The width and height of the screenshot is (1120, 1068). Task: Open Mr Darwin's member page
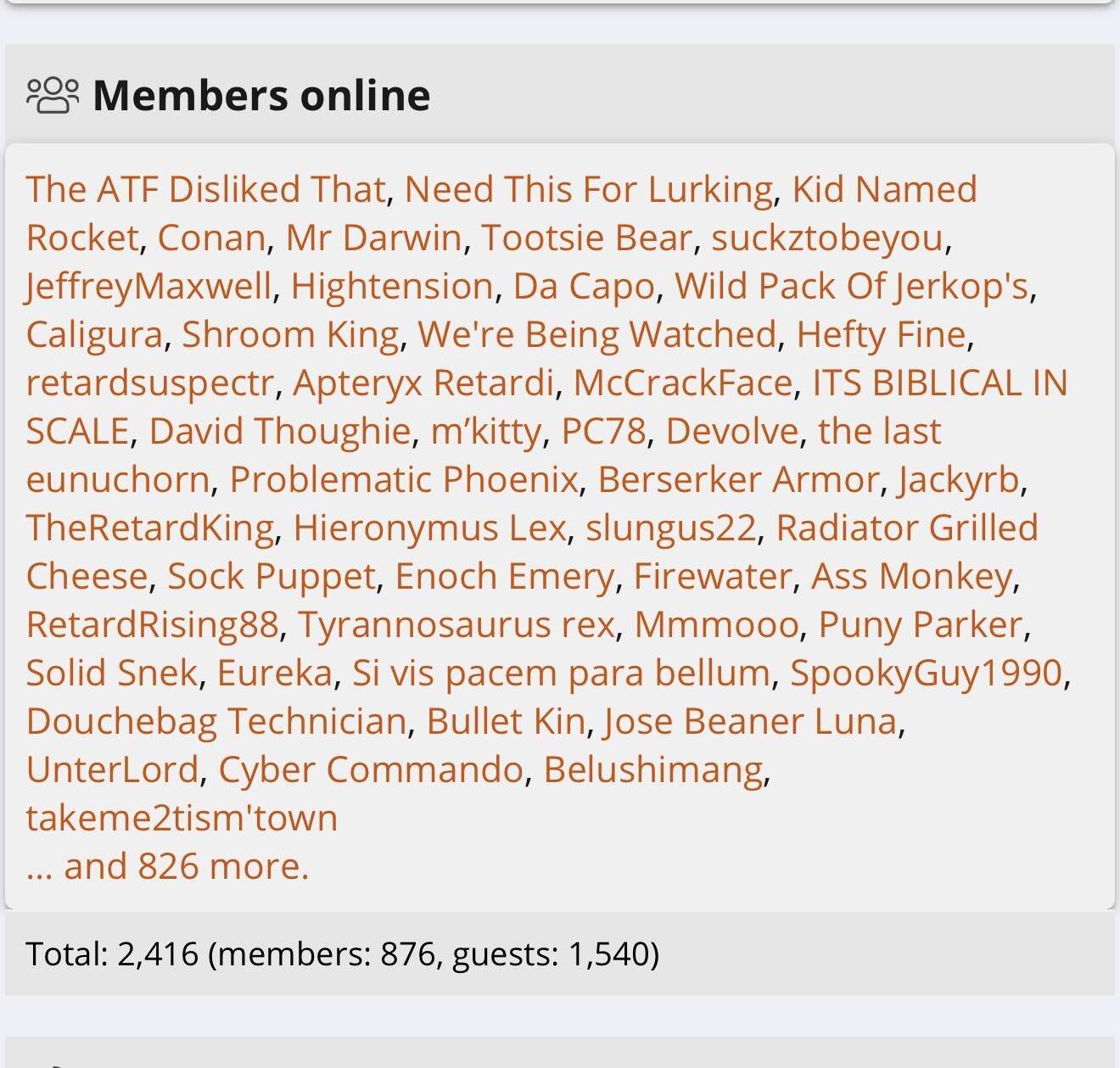pyautogui.click(x=373, y=238)
